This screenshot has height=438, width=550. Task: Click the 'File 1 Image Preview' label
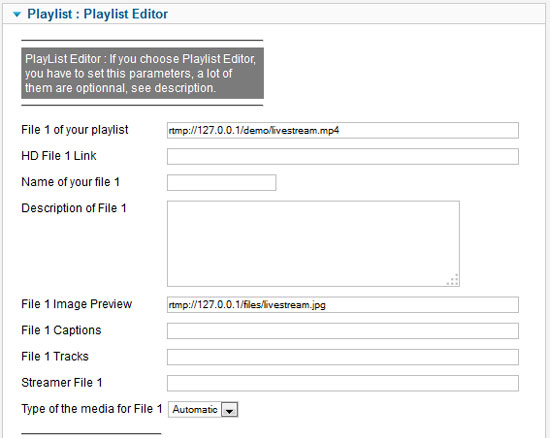point(76,304)
